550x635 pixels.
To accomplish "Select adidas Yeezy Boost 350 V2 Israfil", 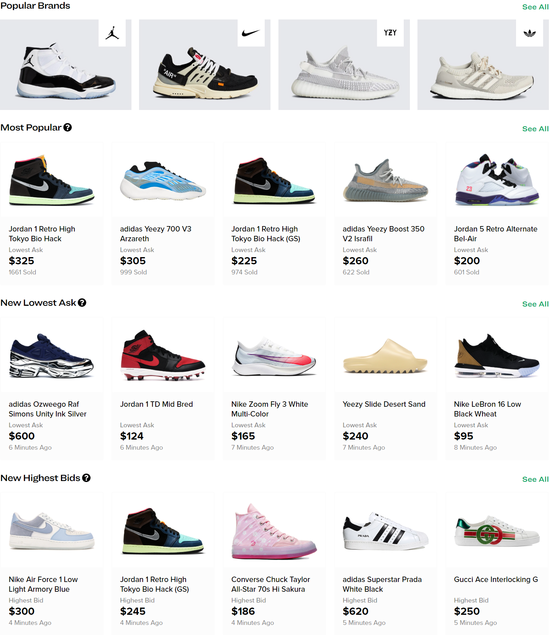I will tap(386, 213).
